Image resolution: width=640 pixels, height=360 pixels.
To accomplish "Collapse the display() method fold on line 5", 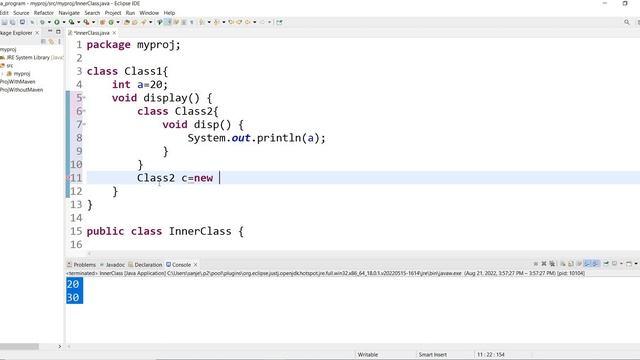I will click(84, 98).
